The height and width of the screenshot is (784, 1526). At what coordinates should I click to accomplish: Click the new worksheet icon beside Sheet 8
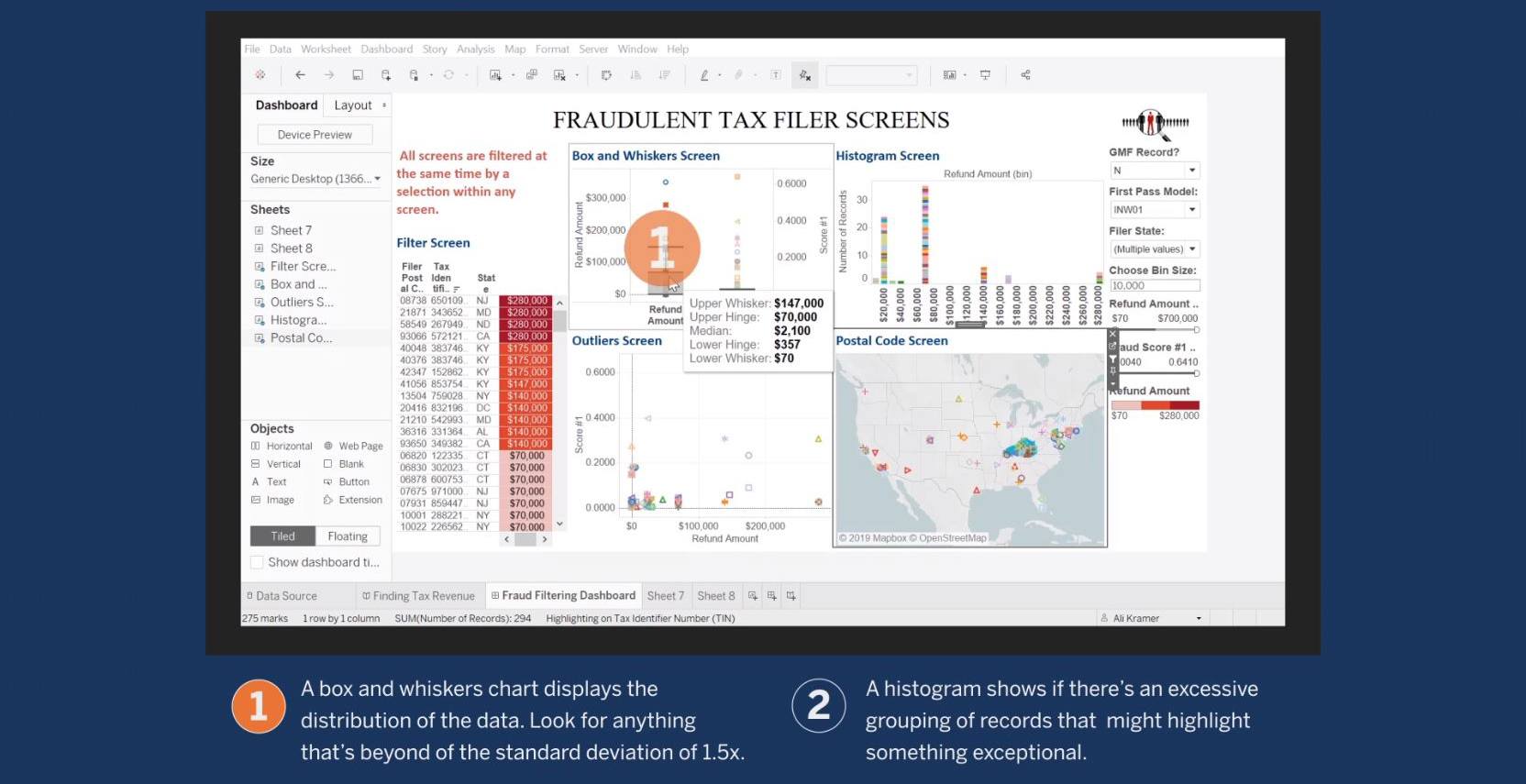coord(752,596)
